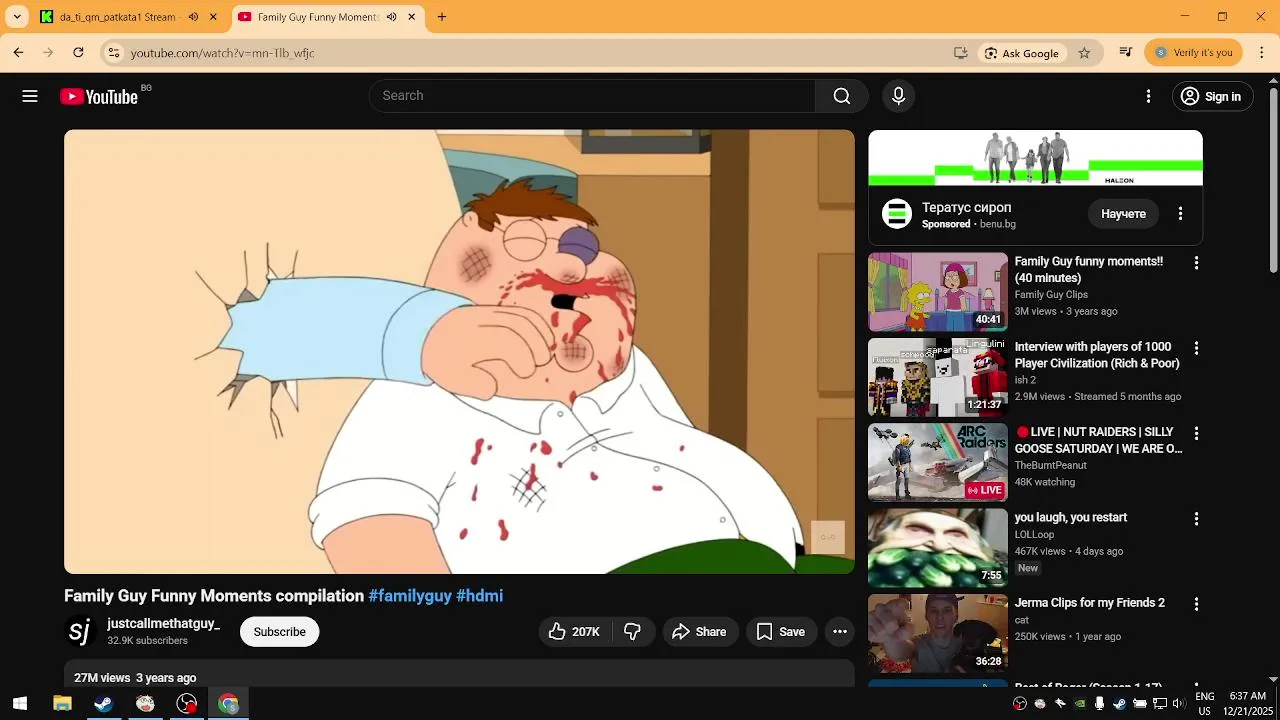The height and width of the screenshot is (720, 1280).
Task: Open the Windows Start menu
Action: (x=20, y=704)
